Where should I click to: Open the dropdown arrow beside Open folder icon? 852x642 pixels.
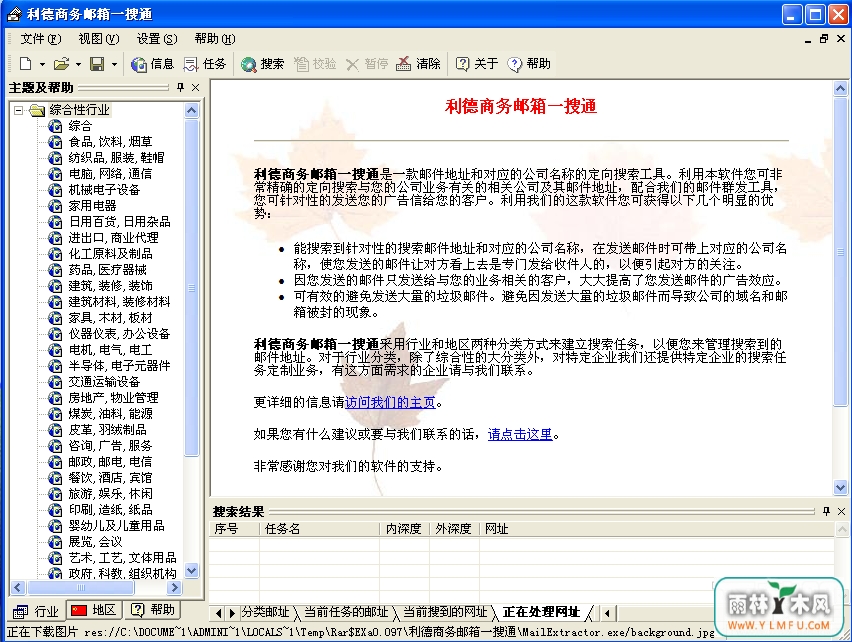point(78,65)
